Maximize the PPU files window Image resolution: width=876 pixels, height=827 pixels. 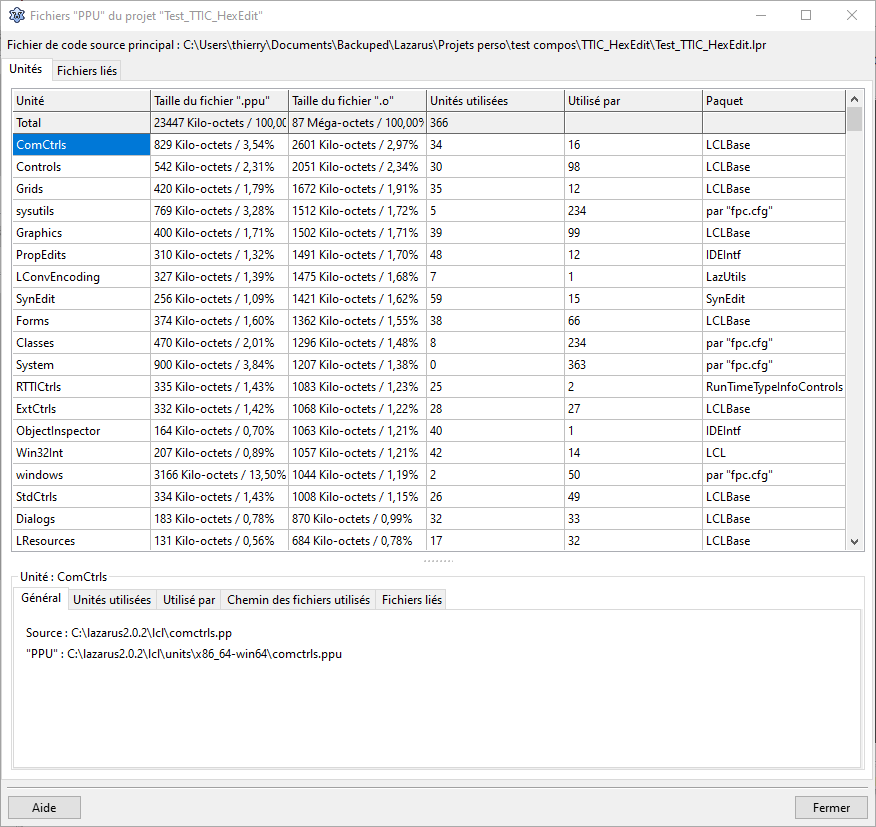pyautogui.click(x=806, y=16)
